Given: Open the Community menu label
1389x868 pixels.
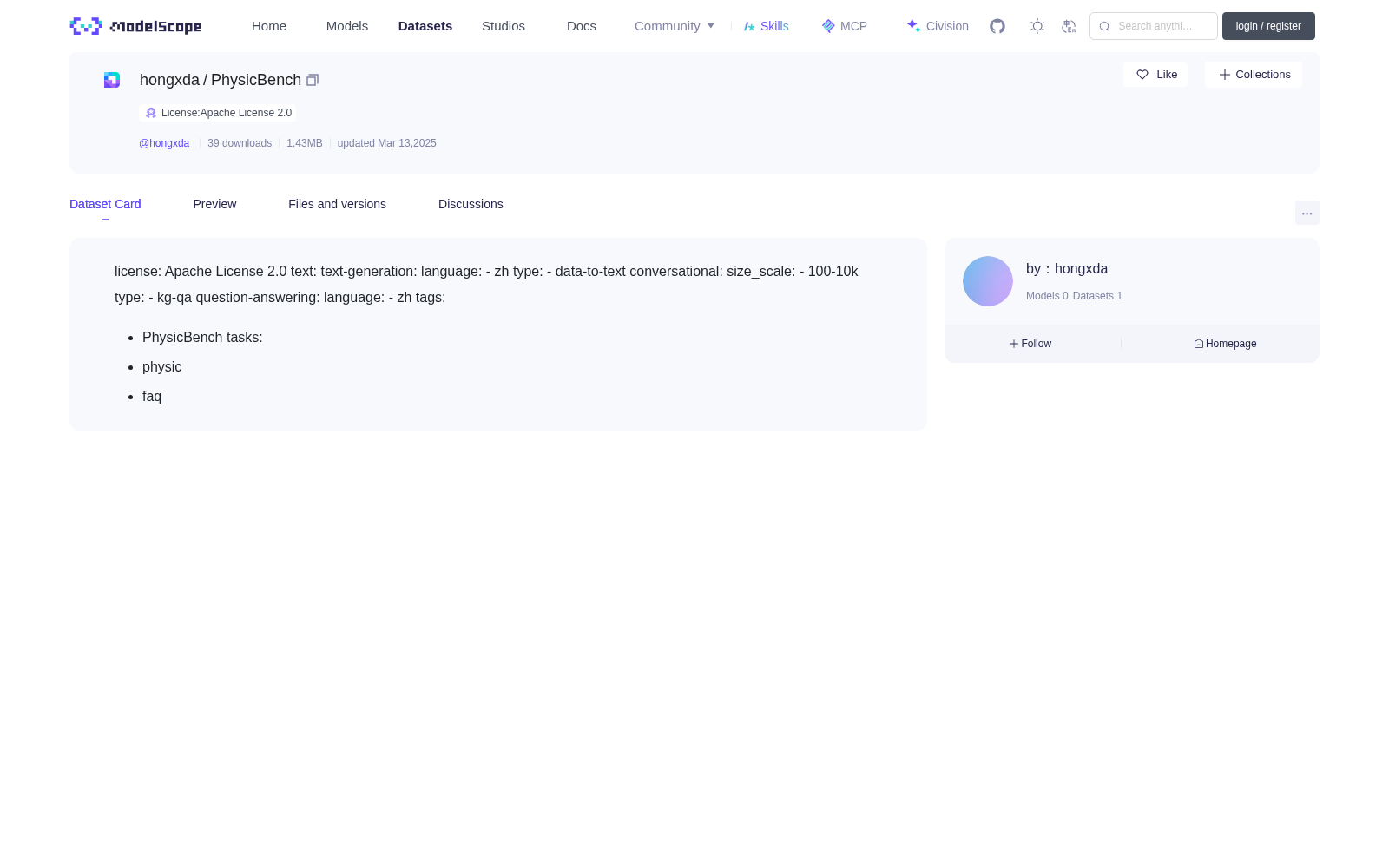Looking at the screenshot, I should pyautogui.click(x=668, y=26).
